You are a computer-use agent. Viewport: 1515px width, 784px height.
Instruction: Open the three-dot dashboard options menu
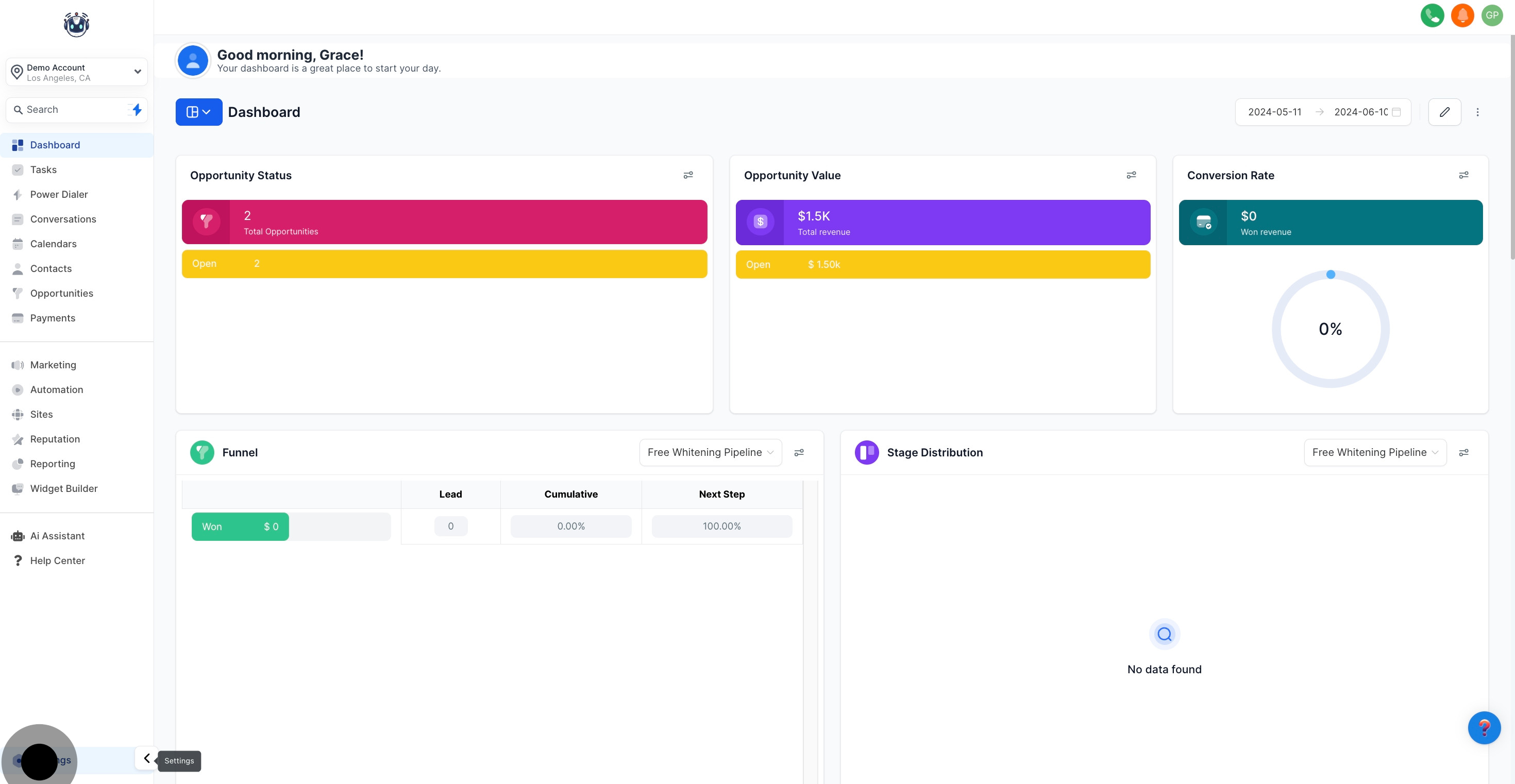[x=1477, y=112]
